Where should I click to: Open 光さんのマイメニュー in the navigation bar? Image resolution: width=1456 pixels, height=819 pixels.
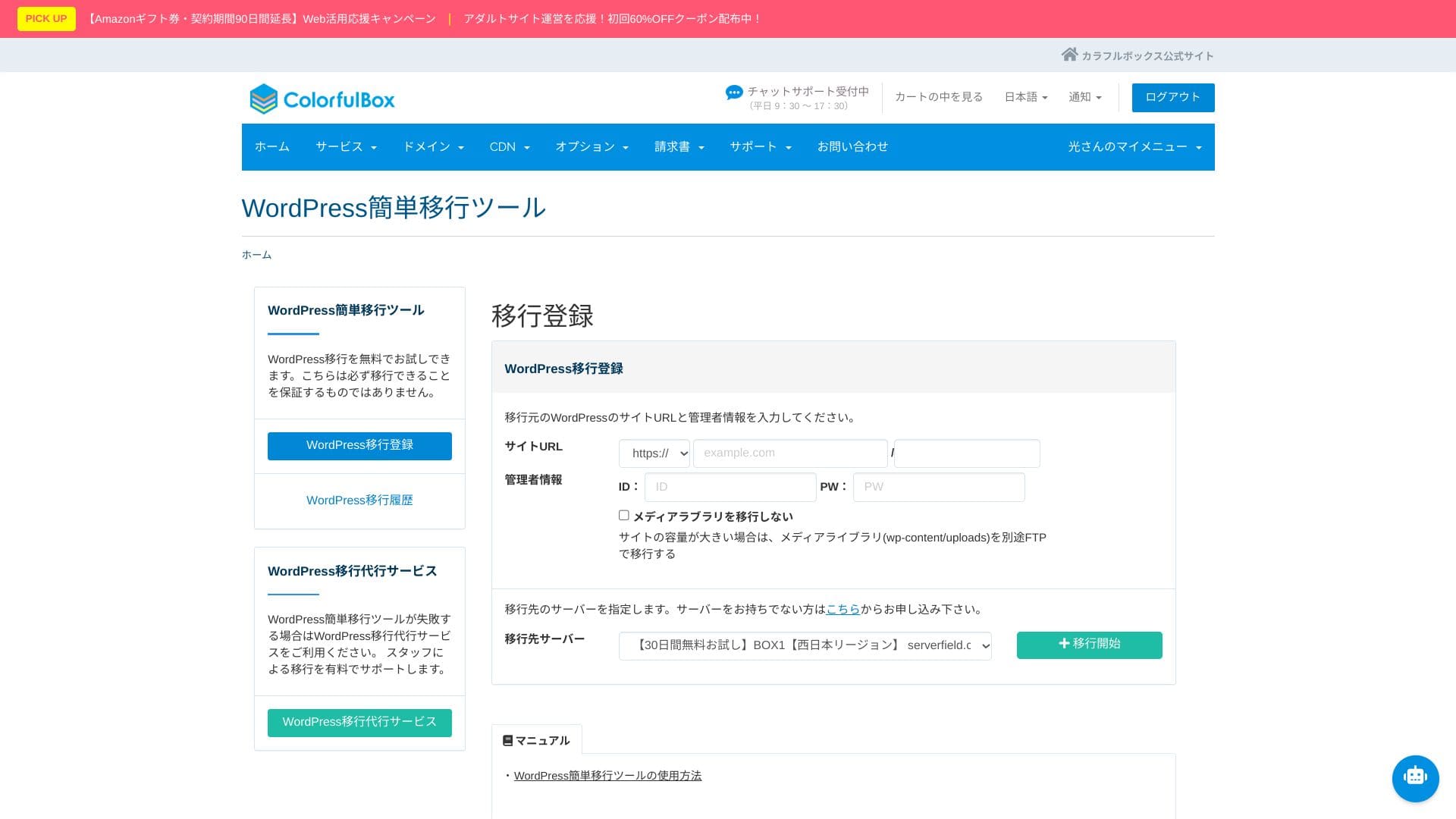(x=1134, y=147)
